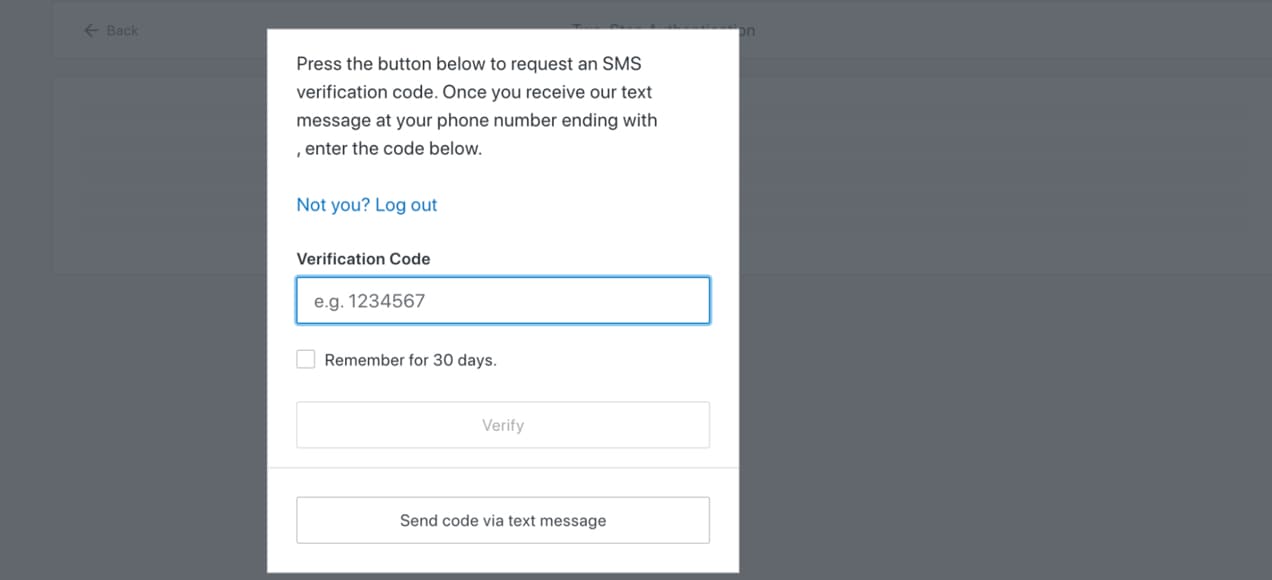The image size is (1272, 580).
Task: Click the Not you? Log out link
Action: pos(366,204)
